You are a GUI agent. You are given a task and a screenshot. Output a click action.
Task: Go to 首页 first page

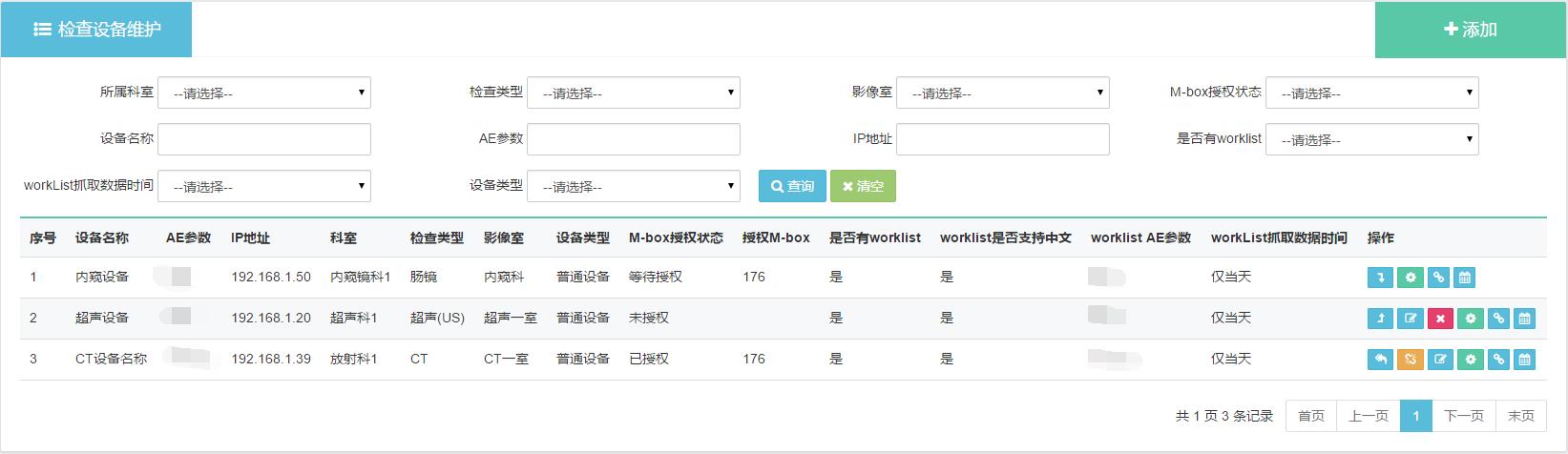click(1311, 416)
